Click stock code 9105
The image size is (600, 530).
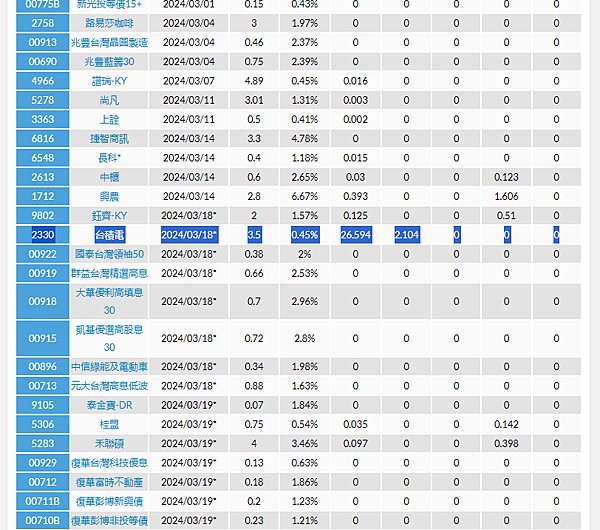tap(42, 405)
